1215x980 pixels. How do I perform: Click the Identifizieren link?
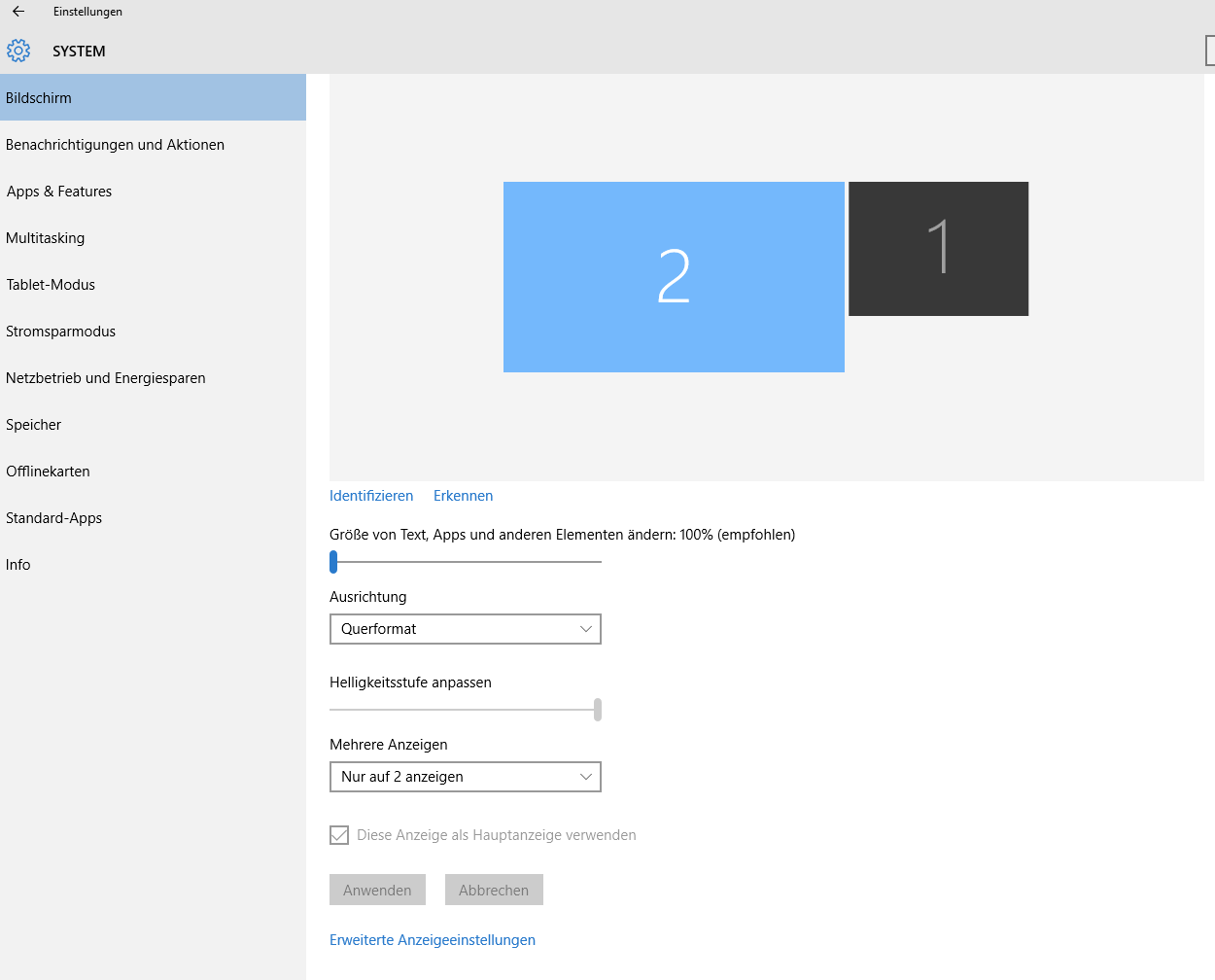click(371, 496)
